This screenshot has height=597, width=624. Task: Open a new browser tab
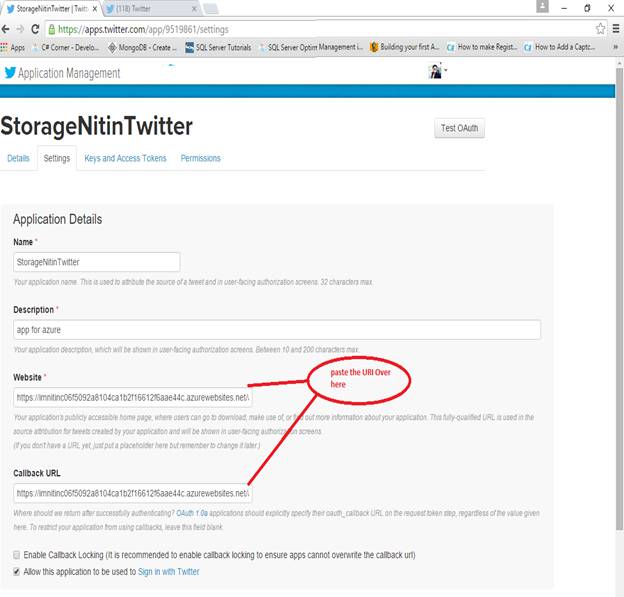pos(211,9)
